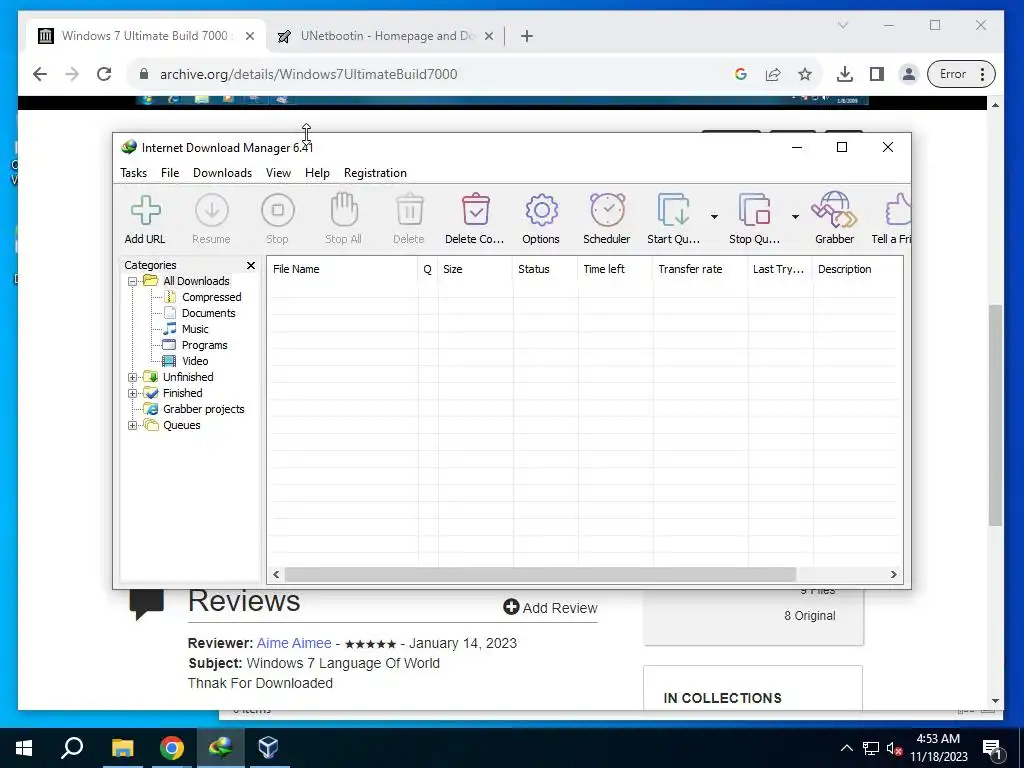
Task: Select Programs category in tree
Action: pyautogui.click(x=204, y=345)
